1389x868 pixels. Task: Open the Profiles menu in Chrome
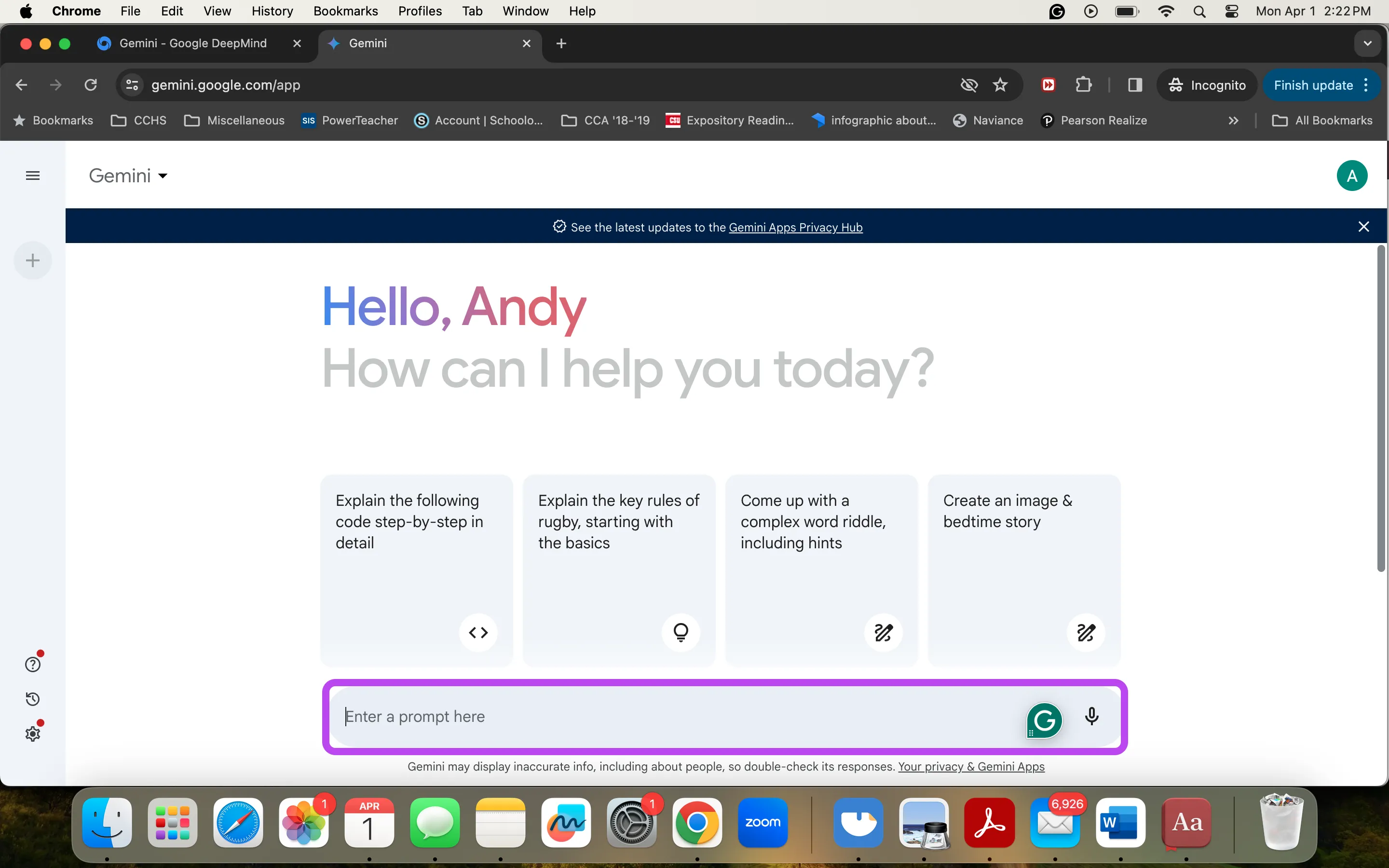pyautogui.click(x=418, y=11)
